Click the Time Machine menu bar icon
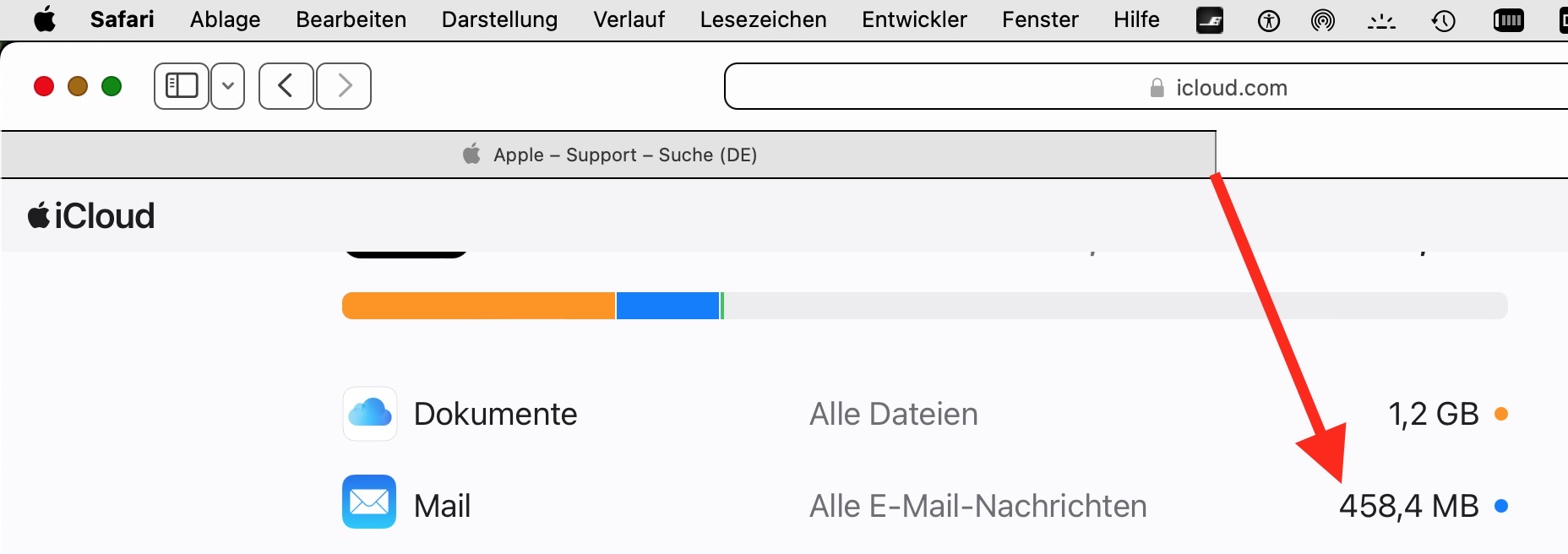 [1443, 20]
